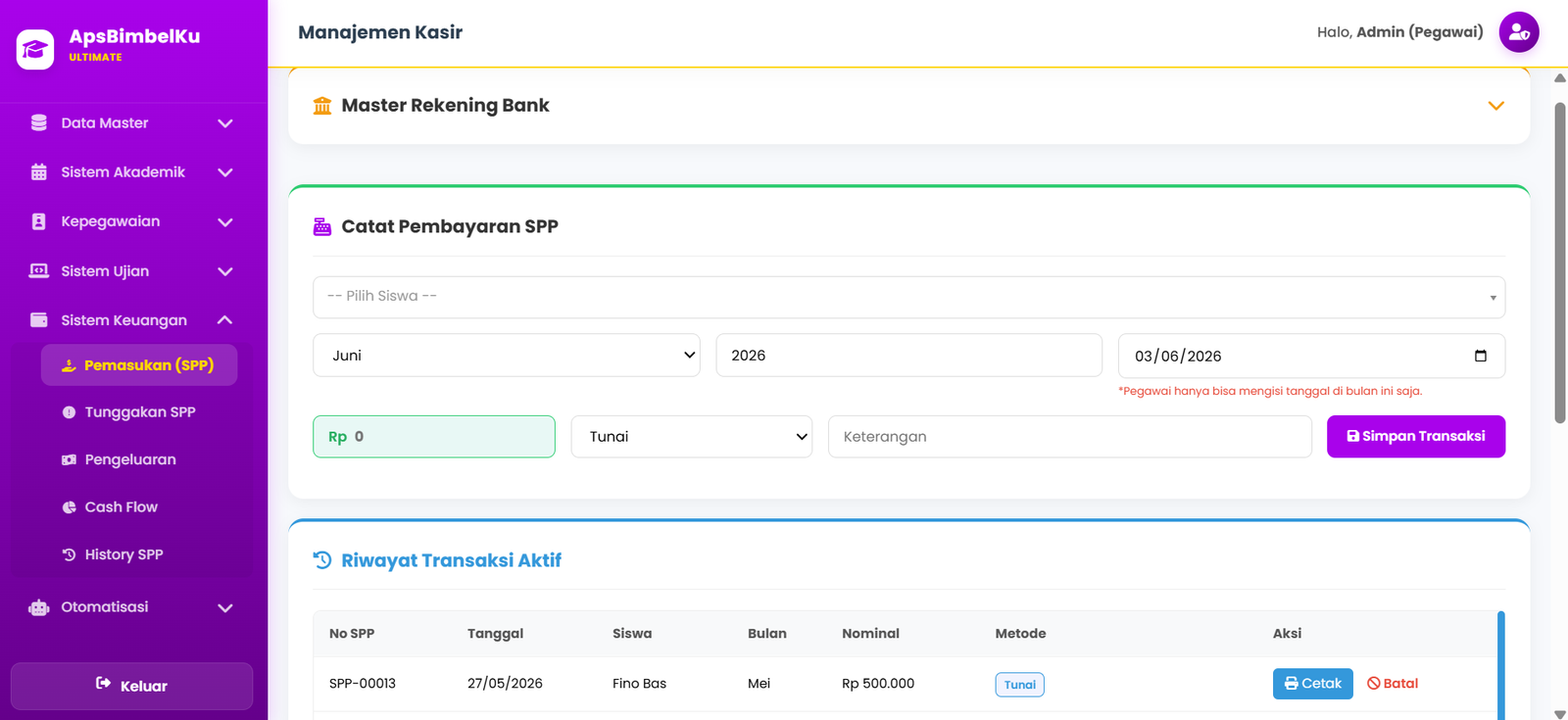Click Cetak button for SPP-00013
Screen dimensions: 1568x720
click(x=1312, y=684)
